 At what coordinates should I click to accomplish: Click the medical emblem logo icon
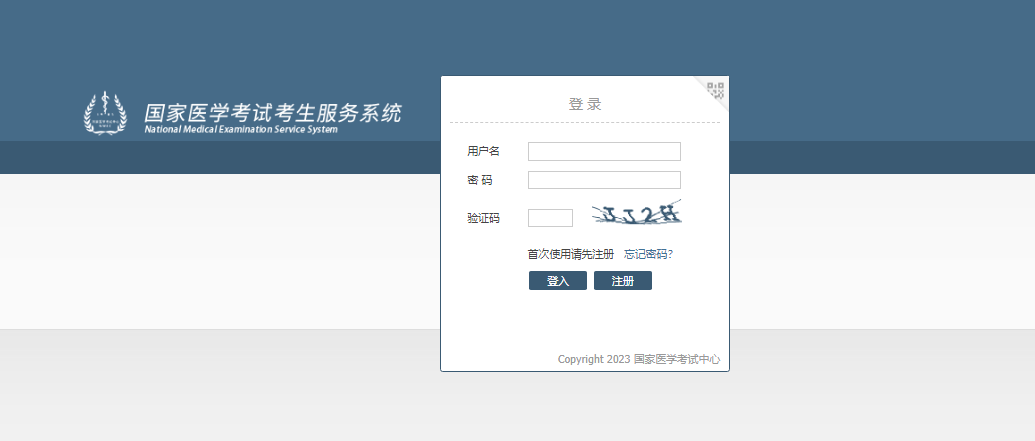[x=105, y=114]
